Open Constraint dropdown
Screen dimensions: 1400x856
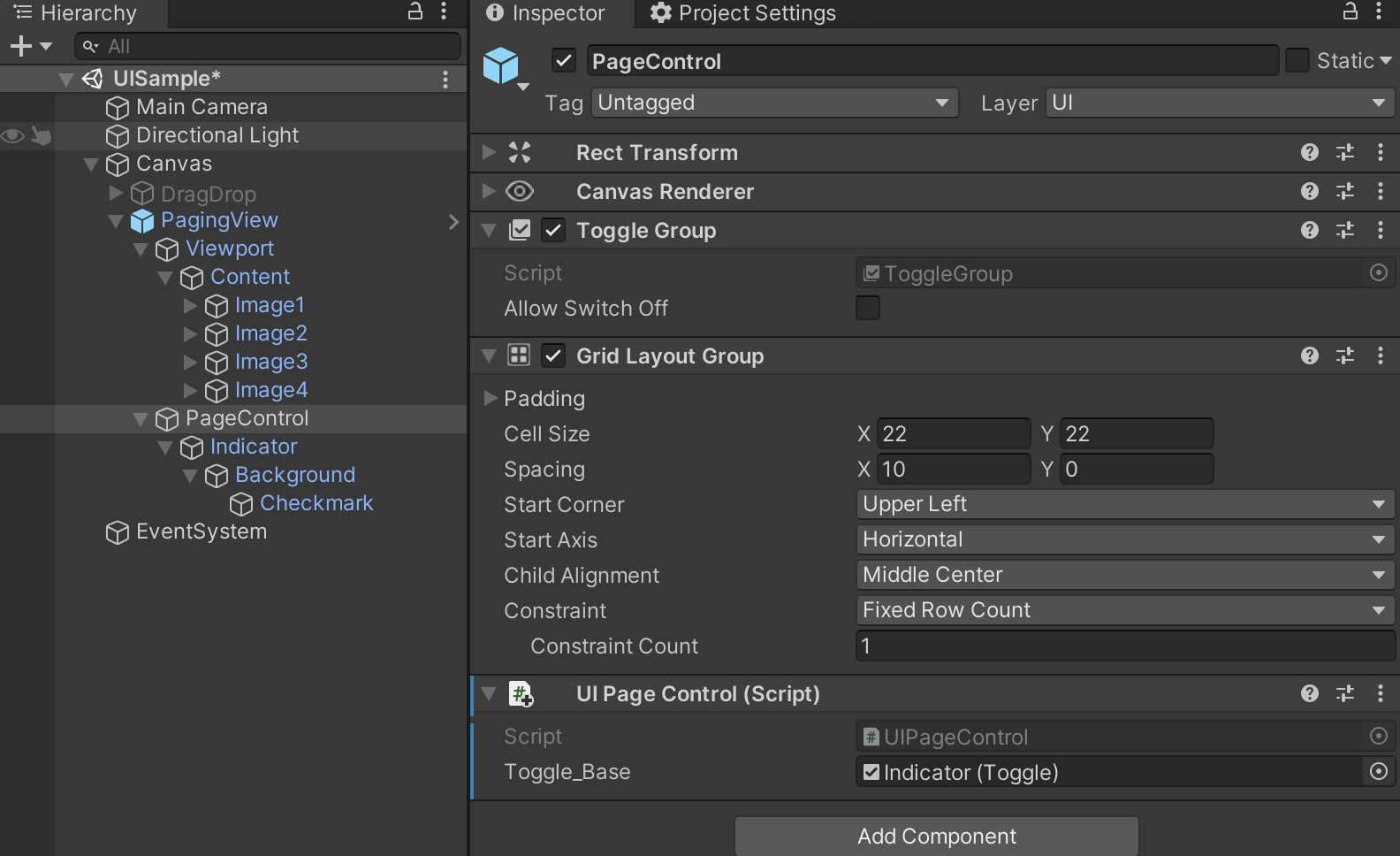[x=1125, y=610]
